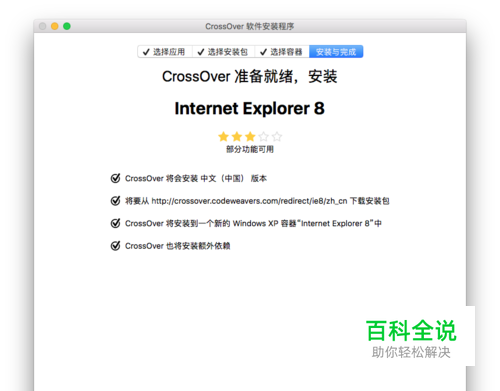Click the Internet Explorer 8 heading
Viewport: 500px width, 391px height.
(x=250, y=108)
